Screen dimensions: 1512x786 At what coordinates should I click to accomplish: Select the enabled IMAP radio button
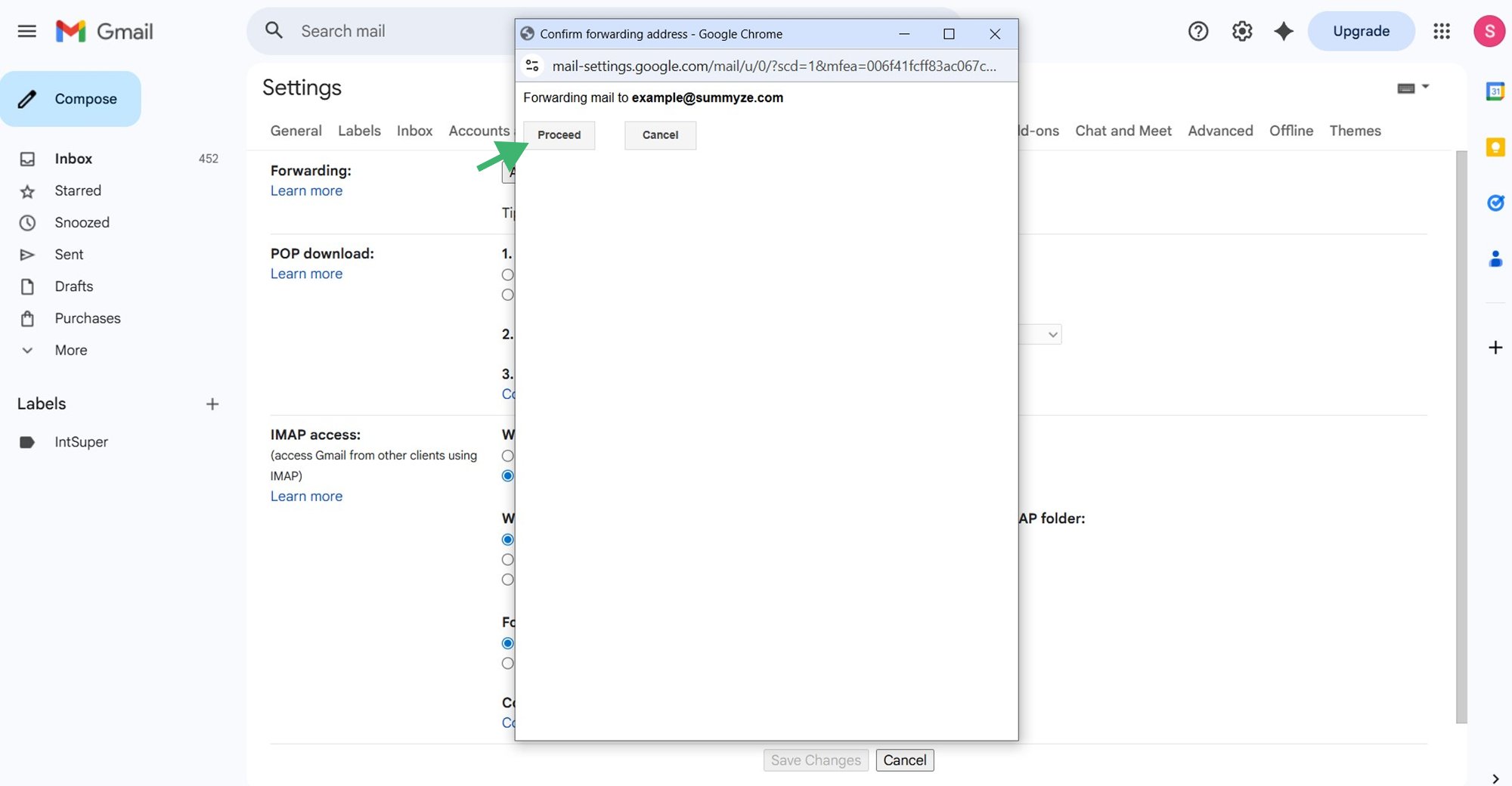point(507,476)
